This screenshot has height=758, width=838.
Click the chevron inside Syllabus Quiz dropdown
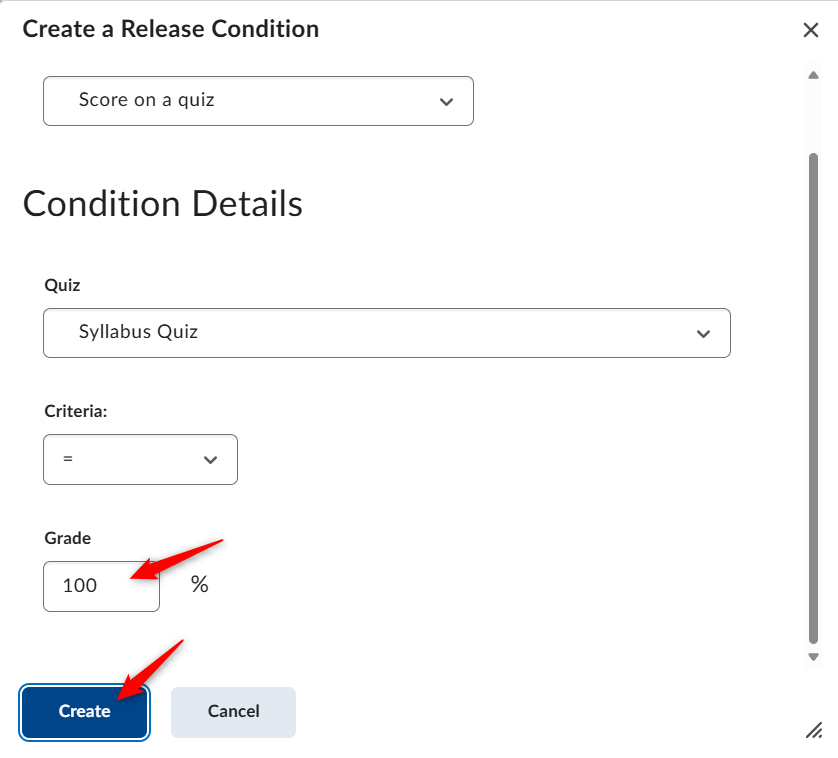(x=703, y=334)
